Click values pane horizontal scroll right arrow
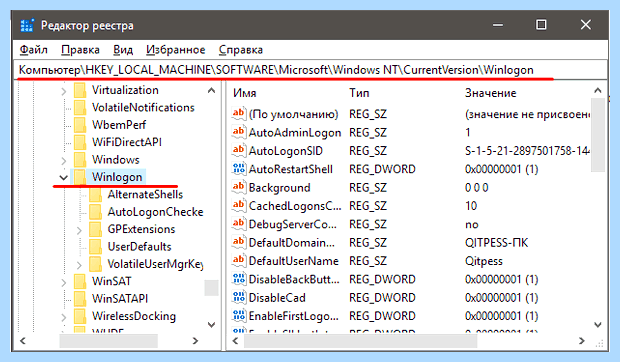The image size is (620, 362). [x=581, y=341]
